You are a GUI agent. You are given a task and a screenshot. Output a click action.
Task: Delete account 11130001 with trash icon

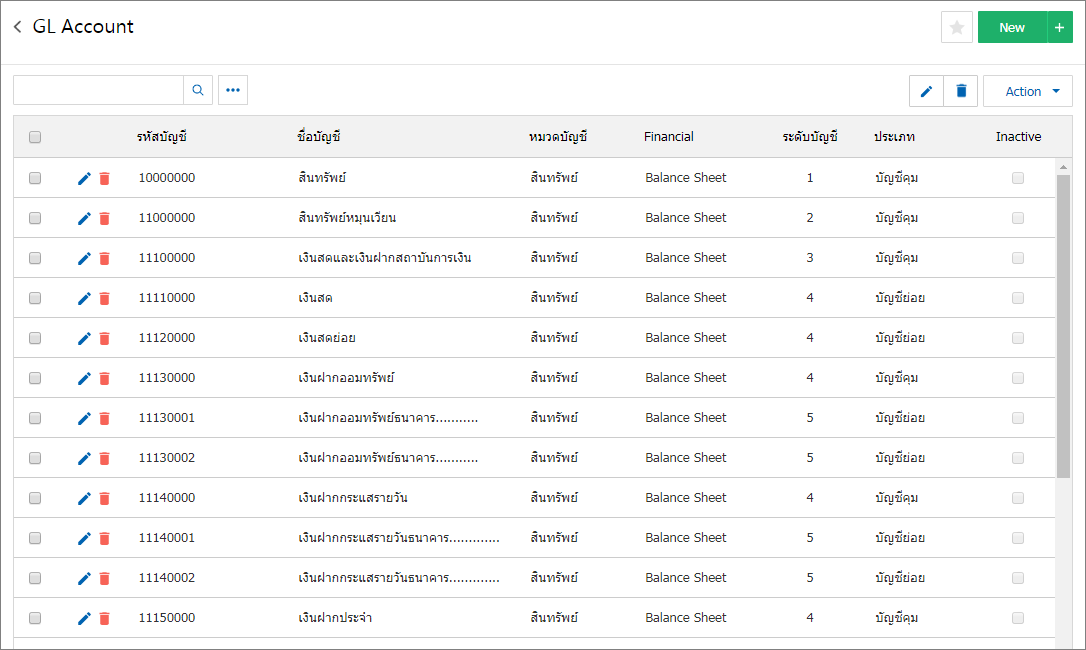pyautogui.click(x=105, y=419)
